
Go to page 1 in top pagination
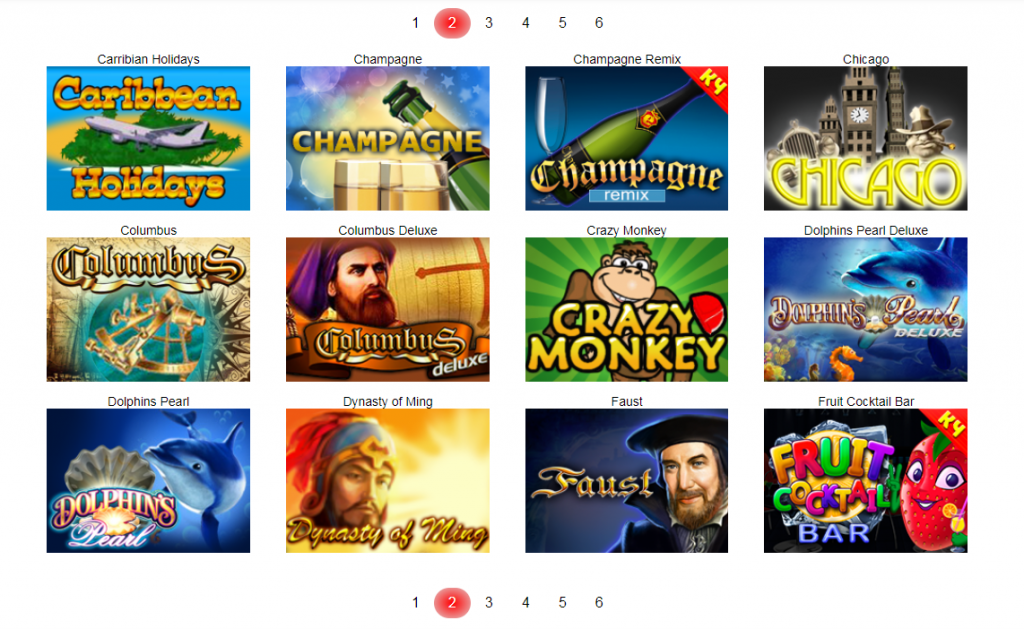coord(415,23)
